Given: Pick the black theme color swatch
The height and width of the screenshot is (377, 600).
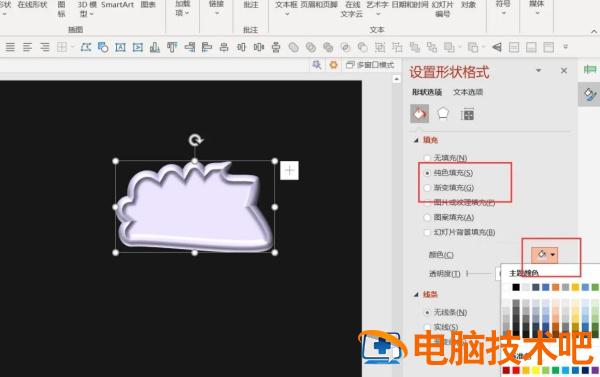Looking at the screenshot, I should coord(516,287).
